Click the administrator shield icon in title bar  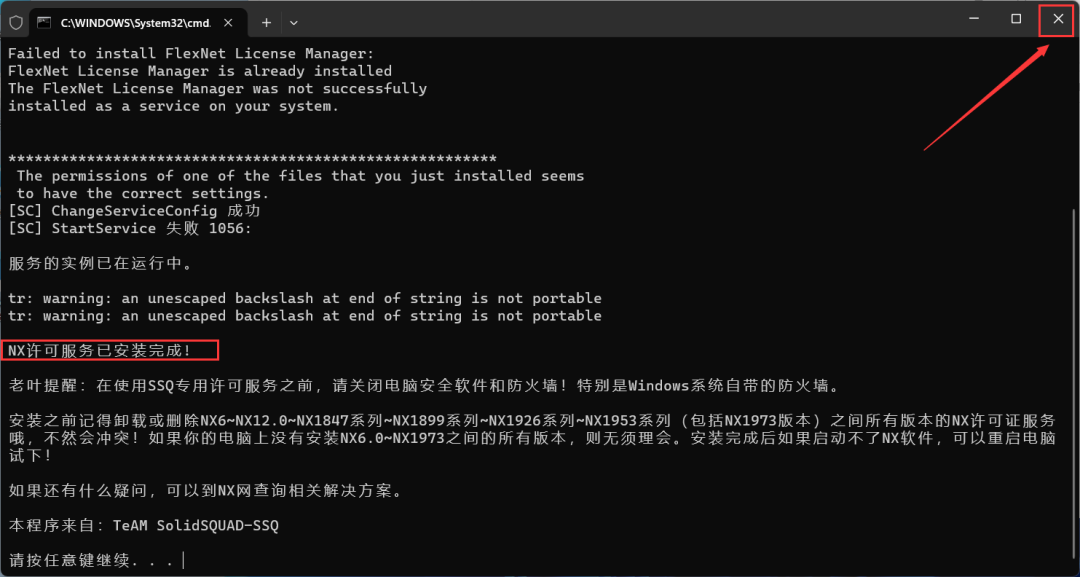[15, 23]
